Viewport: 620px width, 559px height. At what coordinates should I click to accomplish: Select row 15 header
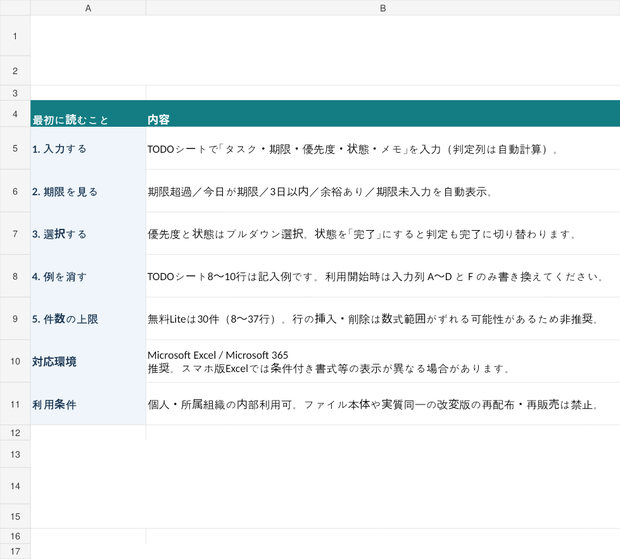pyautogui.click(x=15, y=516)
